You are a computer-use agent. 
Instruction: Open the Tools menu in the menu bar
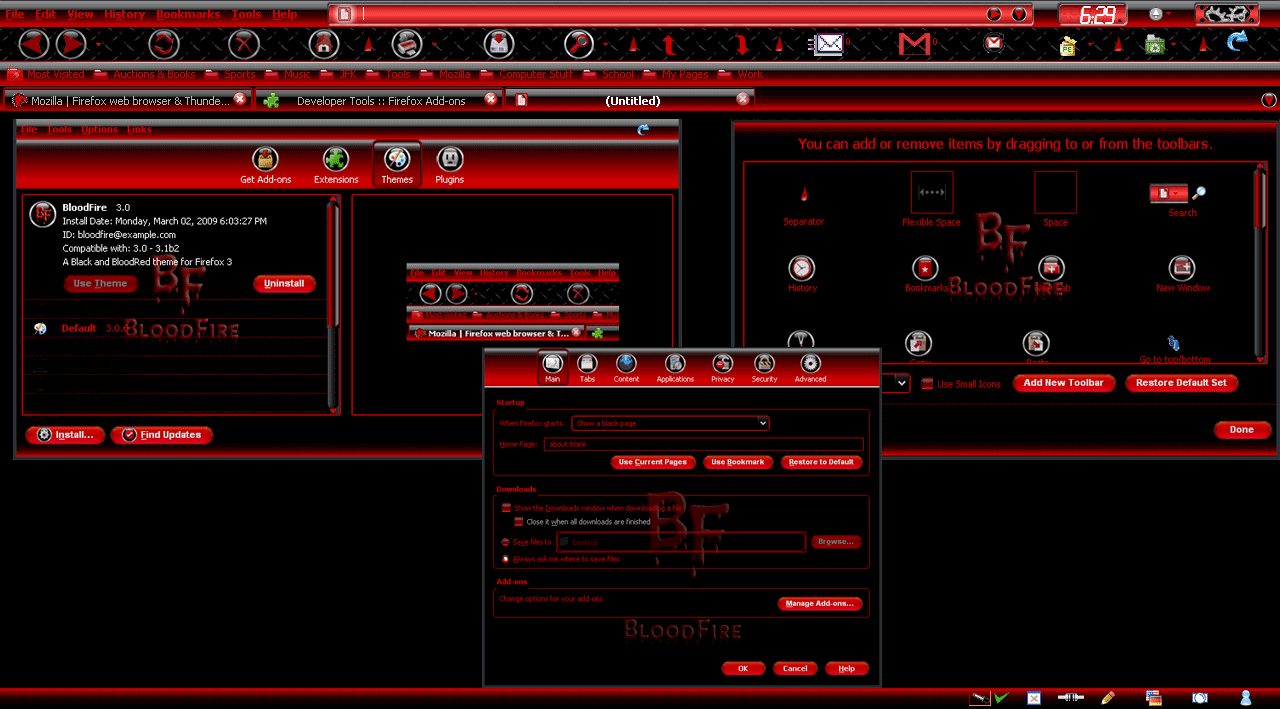click(246, 13)
